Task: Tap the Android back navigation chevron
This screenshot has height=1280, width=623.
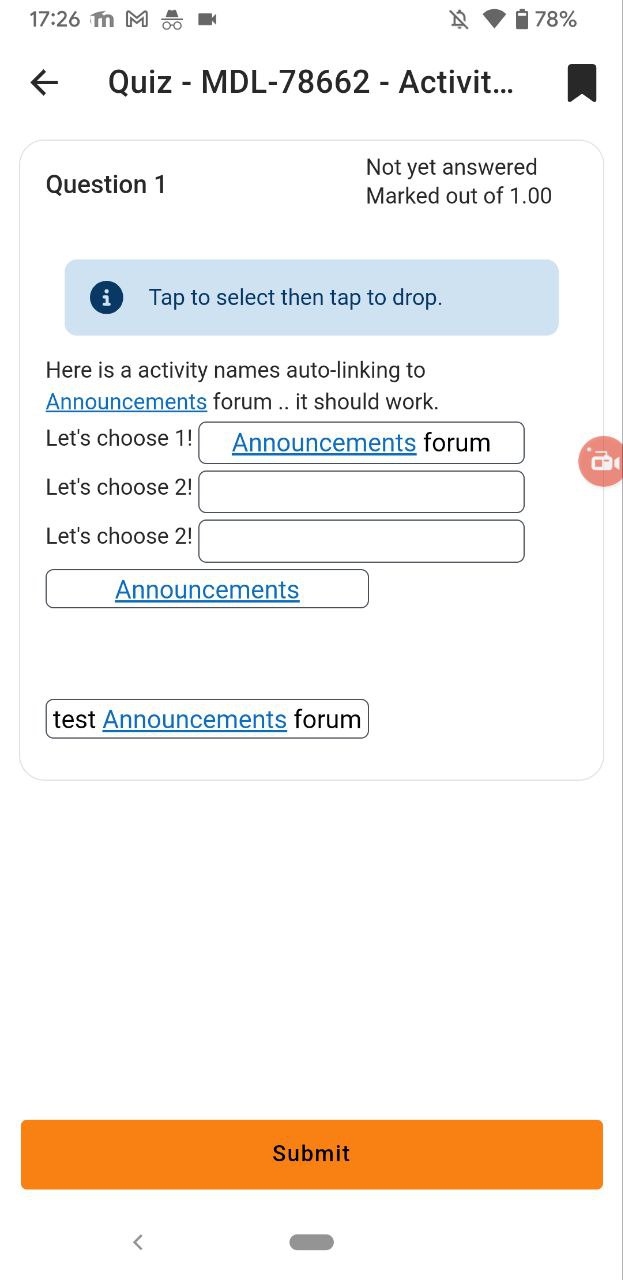Action: tap(138, 1242)
